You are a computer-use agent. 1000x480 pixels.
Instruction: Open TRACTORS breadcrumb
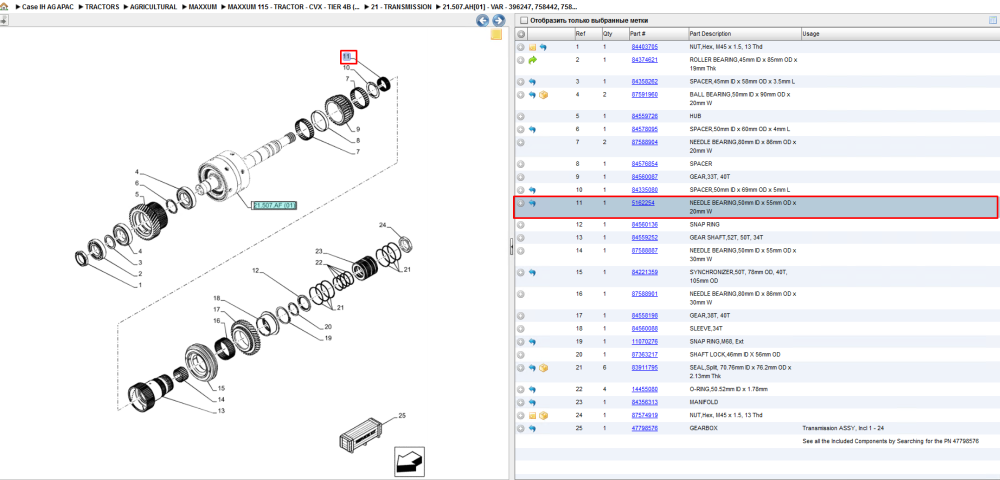pyautogui.click(x=100, y=6)
